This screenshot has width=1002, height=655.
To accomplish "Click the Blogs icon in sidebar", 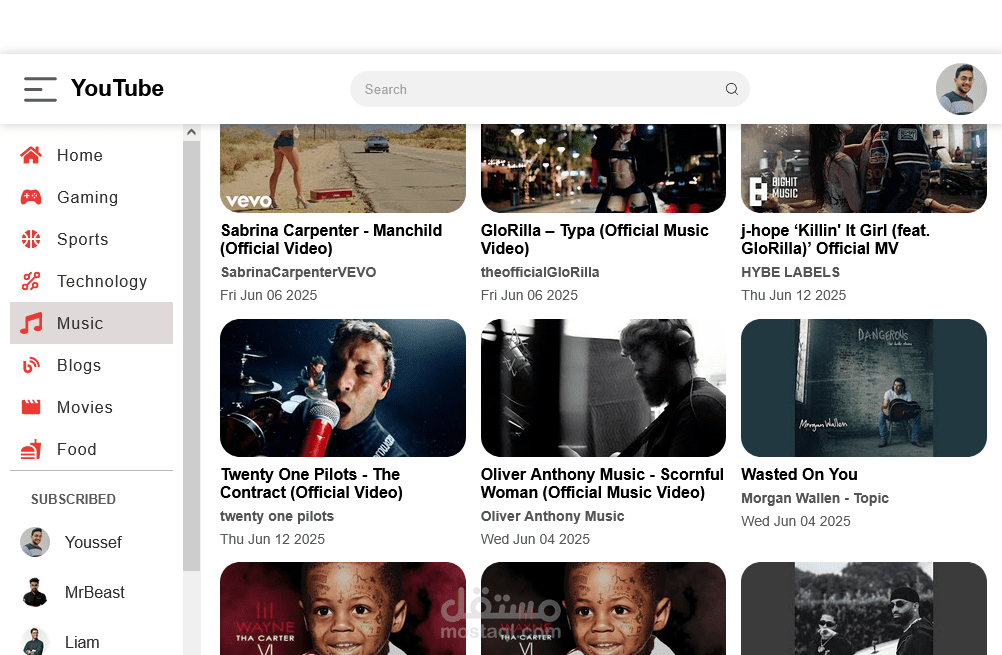I will click(31, 366).
